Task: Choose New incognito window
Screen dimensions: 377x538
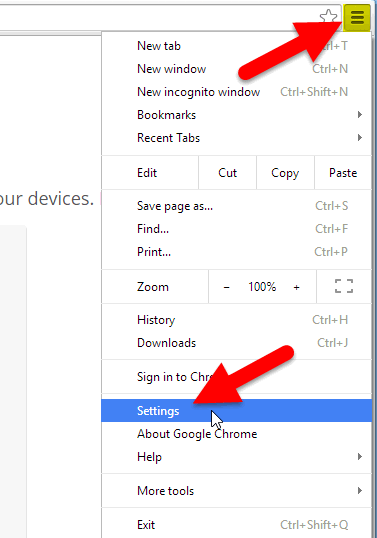Action: pos(237,92)
